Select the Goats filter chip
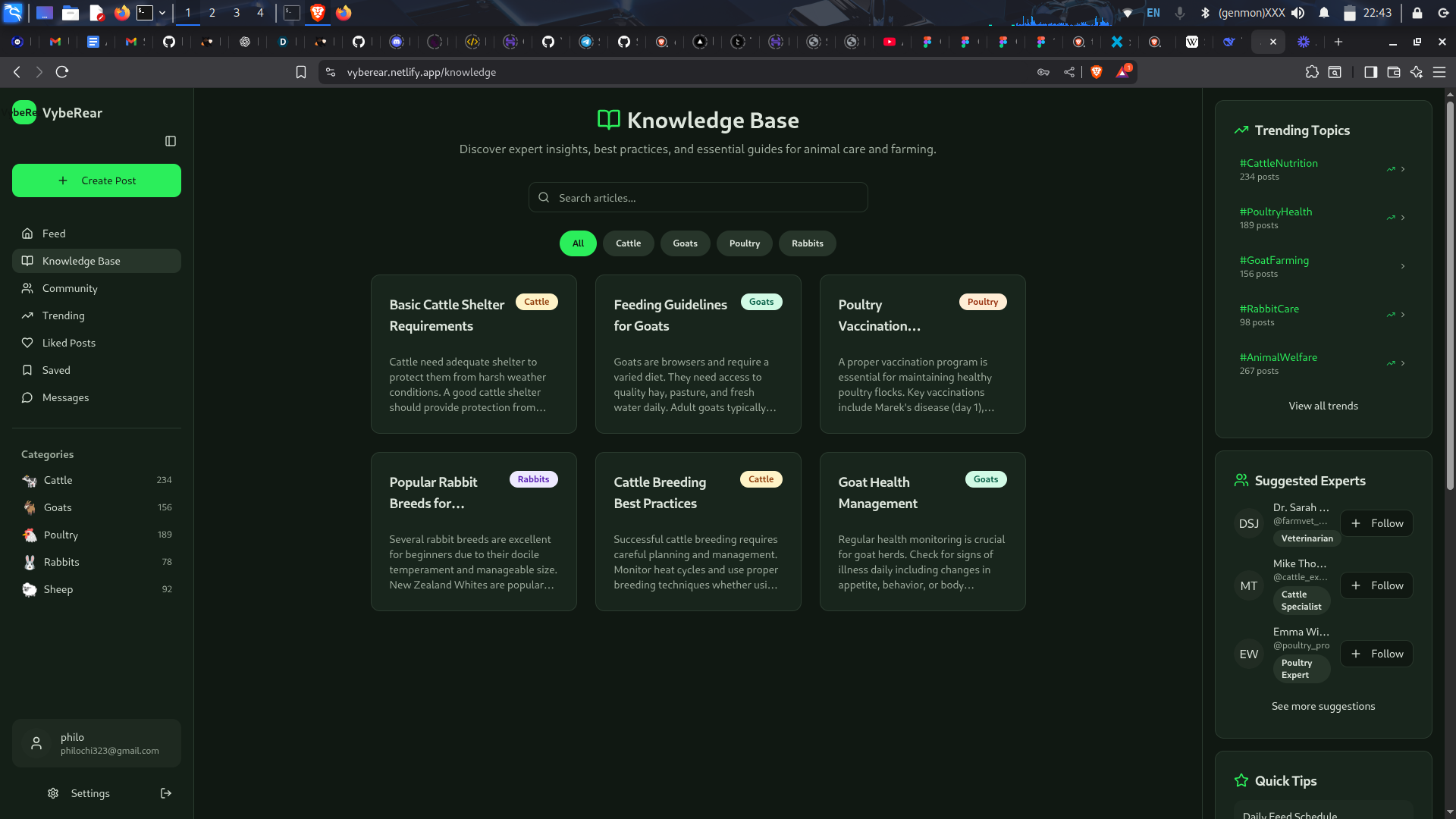This screenshot has width=1456, height=819. click(685, 243)
